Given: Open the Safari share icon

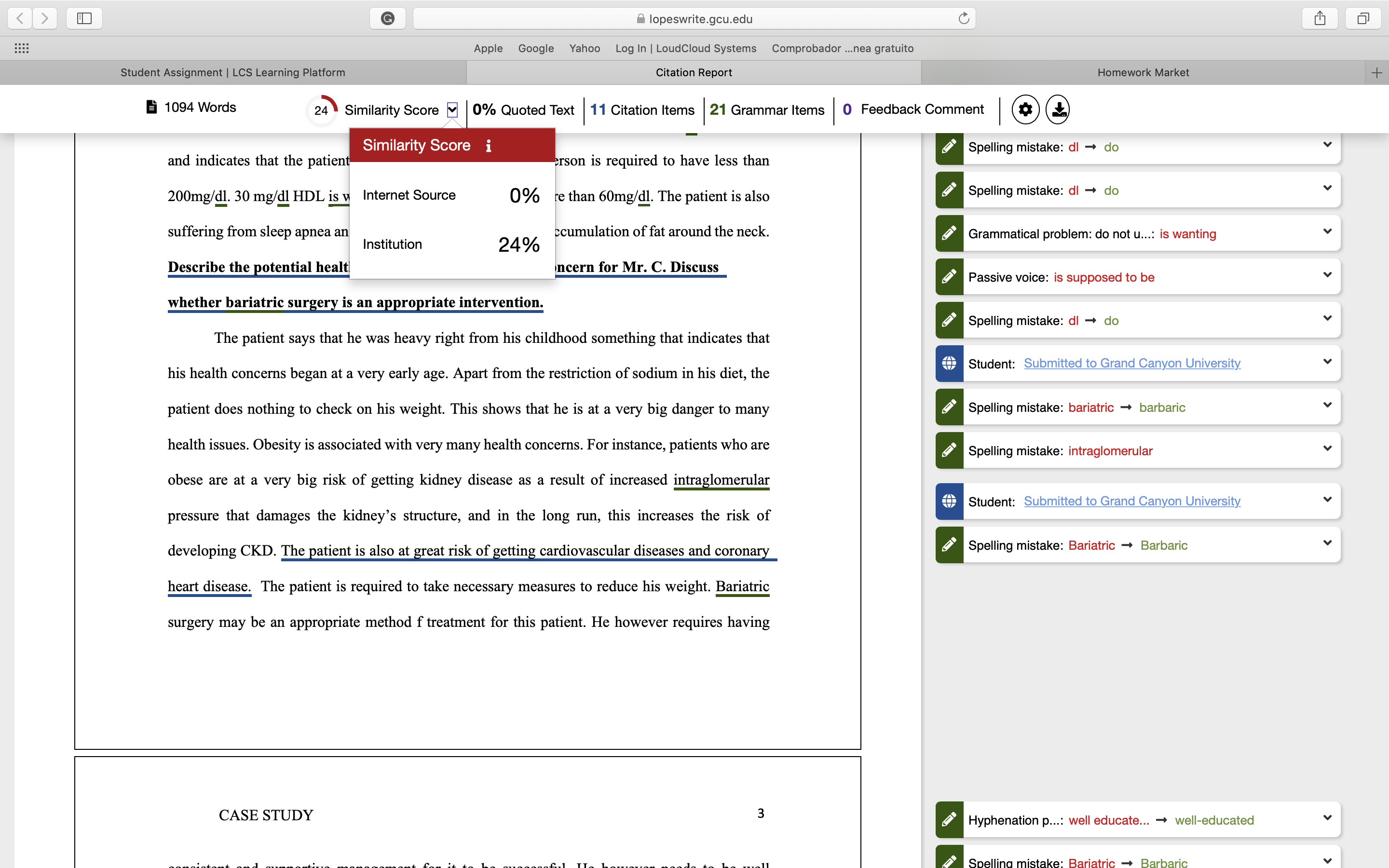Looking at the screenshot, I should (1320, 18).
